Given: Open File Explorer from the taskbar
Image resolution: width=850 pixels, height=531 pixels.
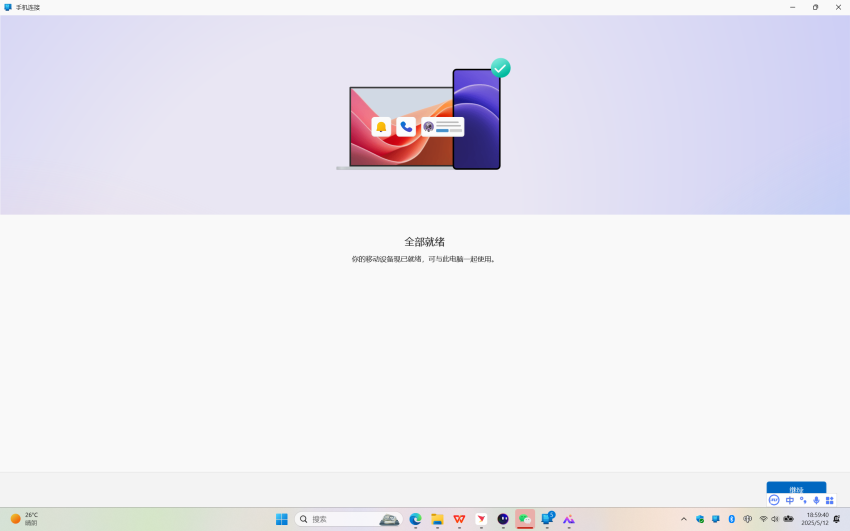Looking at the screenshot, I should 437,519.
